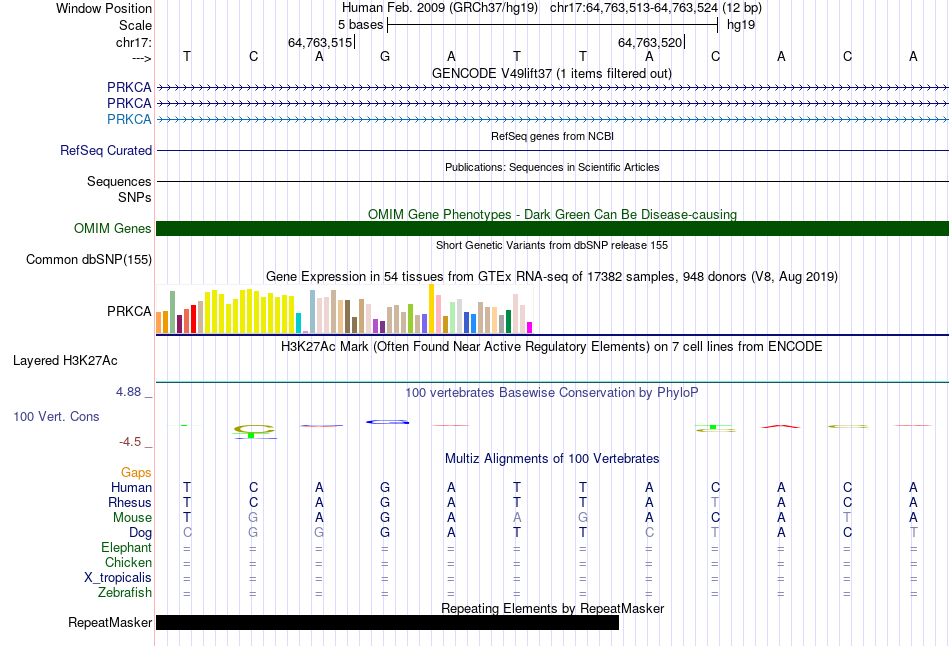Select the Chicken alignment row label
The width and height of the screenshot is (950, 646).
pyautogui.click(x=128, y=562)
